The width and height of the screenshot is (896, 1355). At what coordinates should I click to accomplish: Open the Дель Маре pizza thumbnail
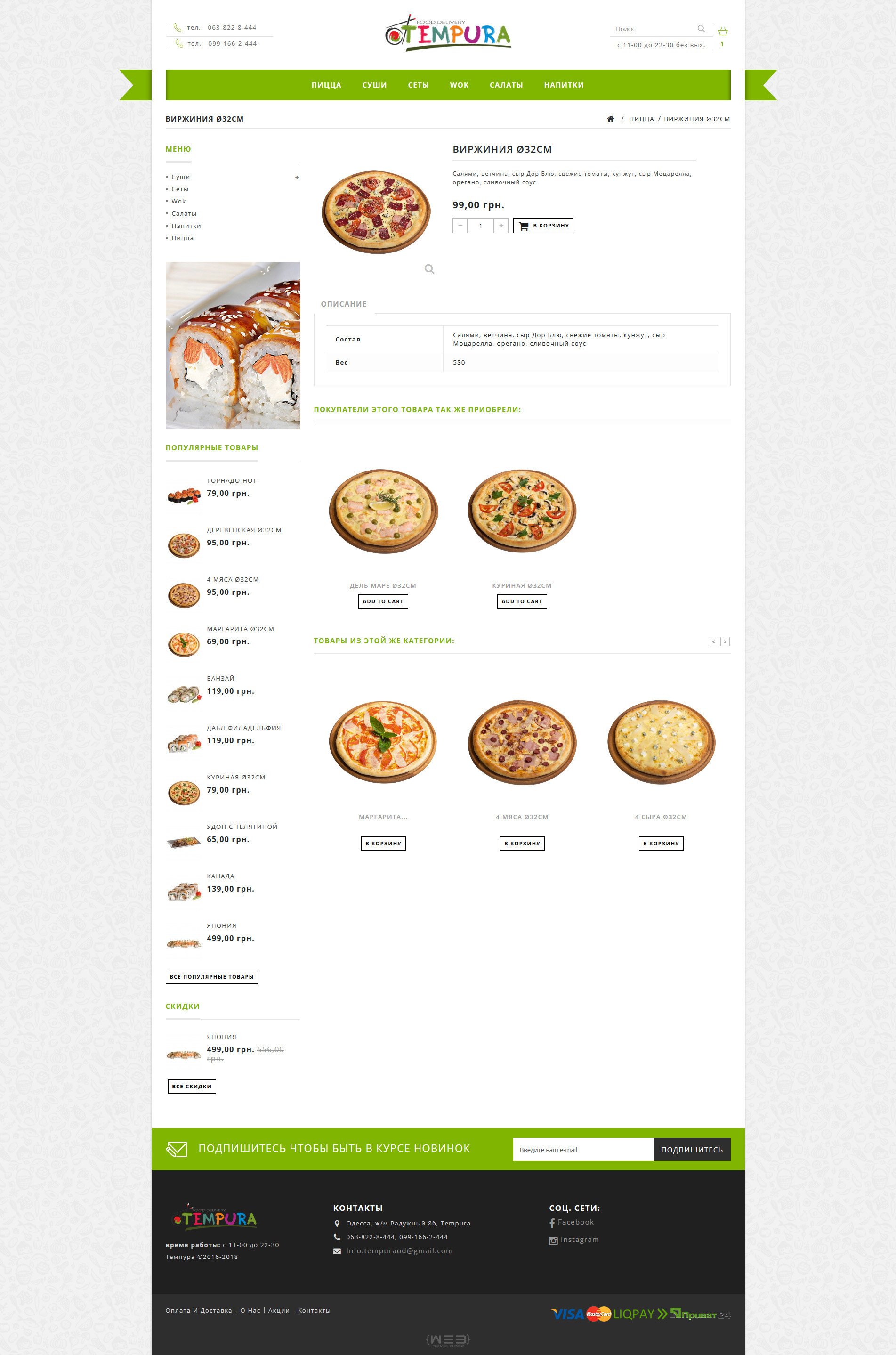pyautogui.click(x=383, y=512)
